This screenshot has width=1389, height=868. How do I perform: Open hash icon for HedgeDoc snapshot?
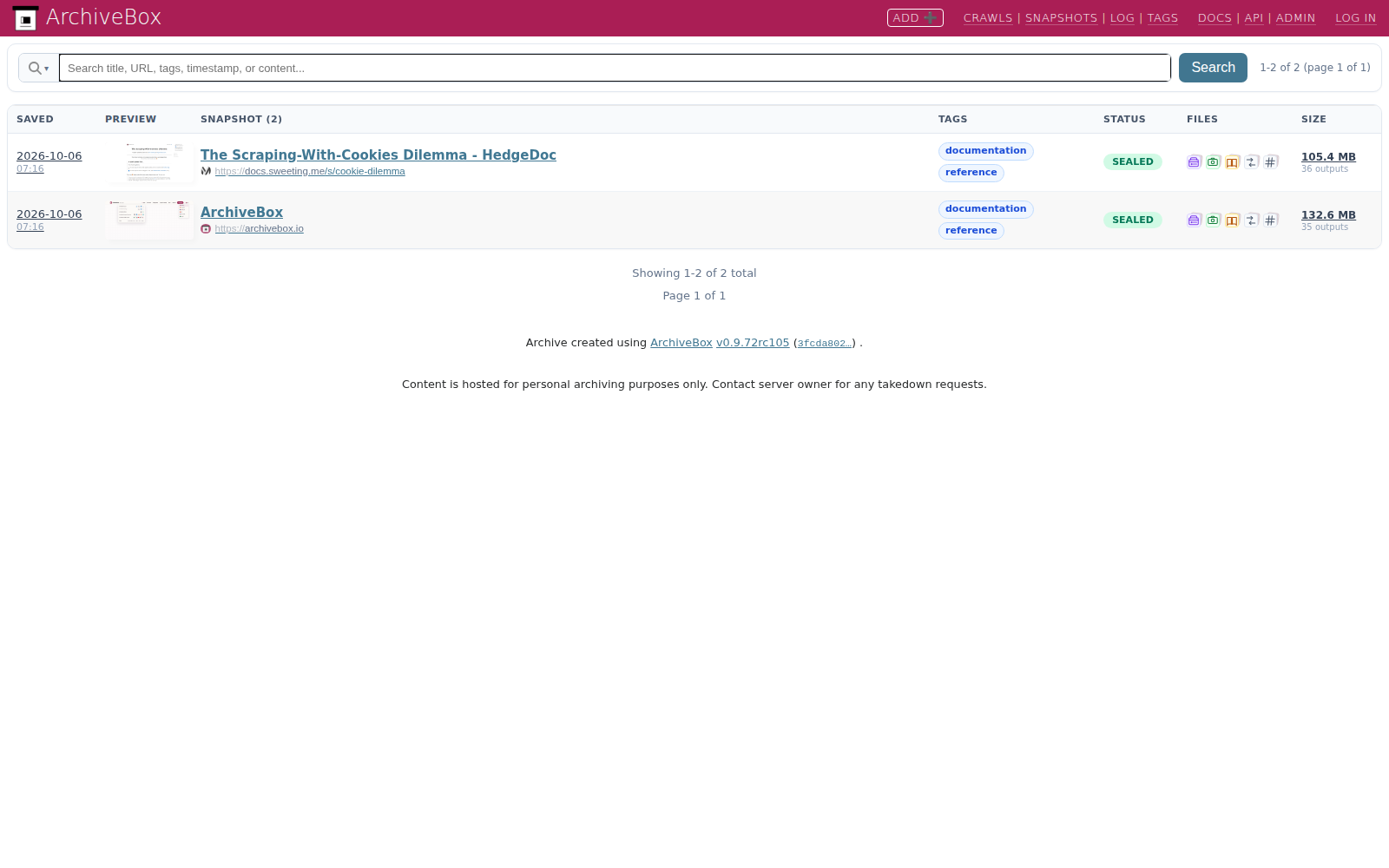point(1270,162)
